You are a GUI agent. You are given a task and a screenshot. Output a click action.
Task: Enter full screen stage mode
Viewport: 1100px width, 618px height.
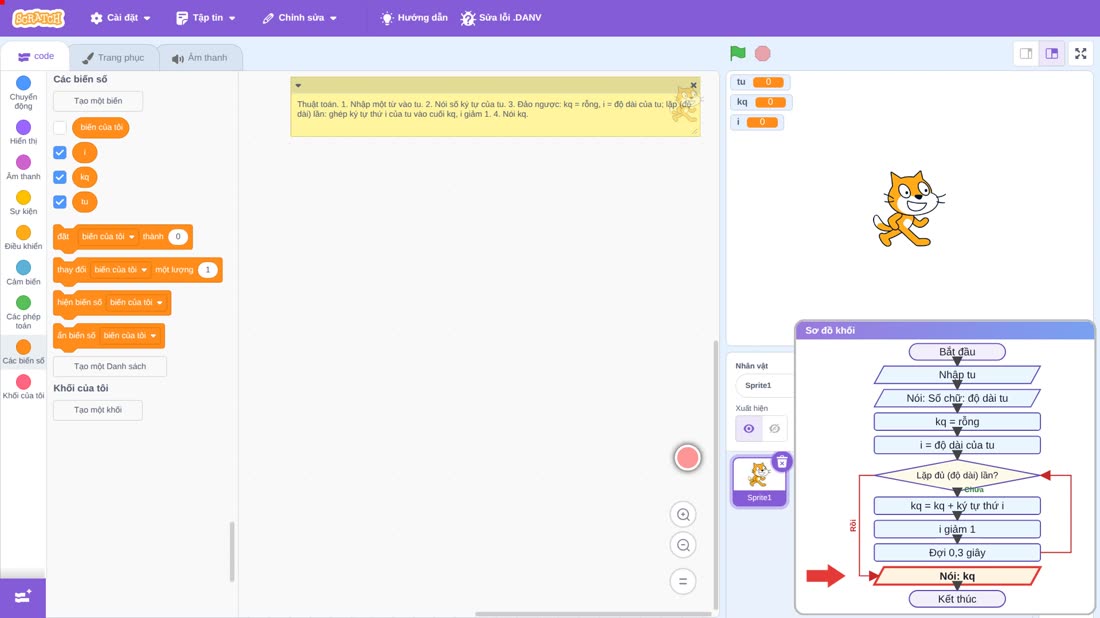click(1080, 53)
